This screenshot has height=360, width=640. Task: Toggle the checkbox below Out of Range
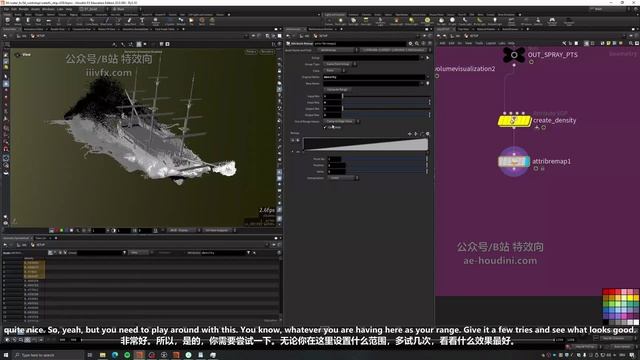coord(325,127)
